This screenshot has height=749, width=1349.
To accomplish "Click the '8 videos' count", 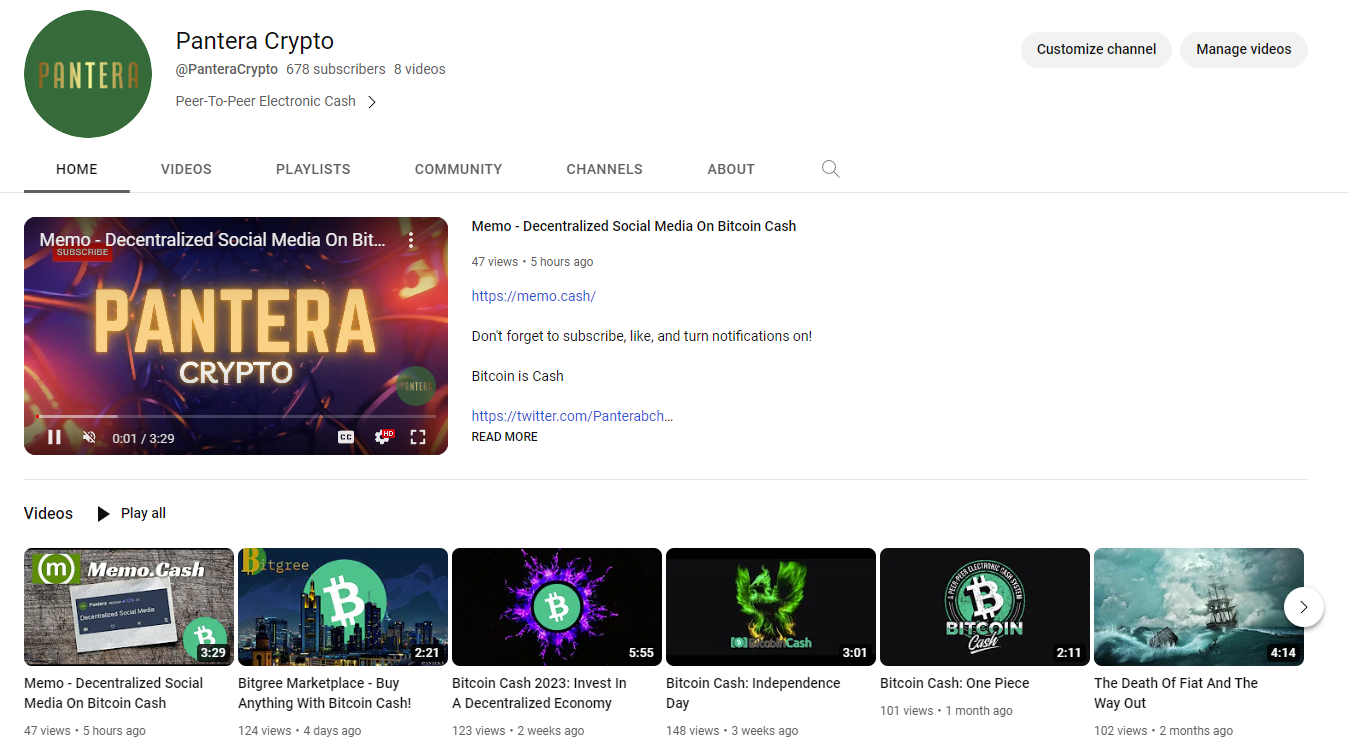I will (x=420, y=70).
